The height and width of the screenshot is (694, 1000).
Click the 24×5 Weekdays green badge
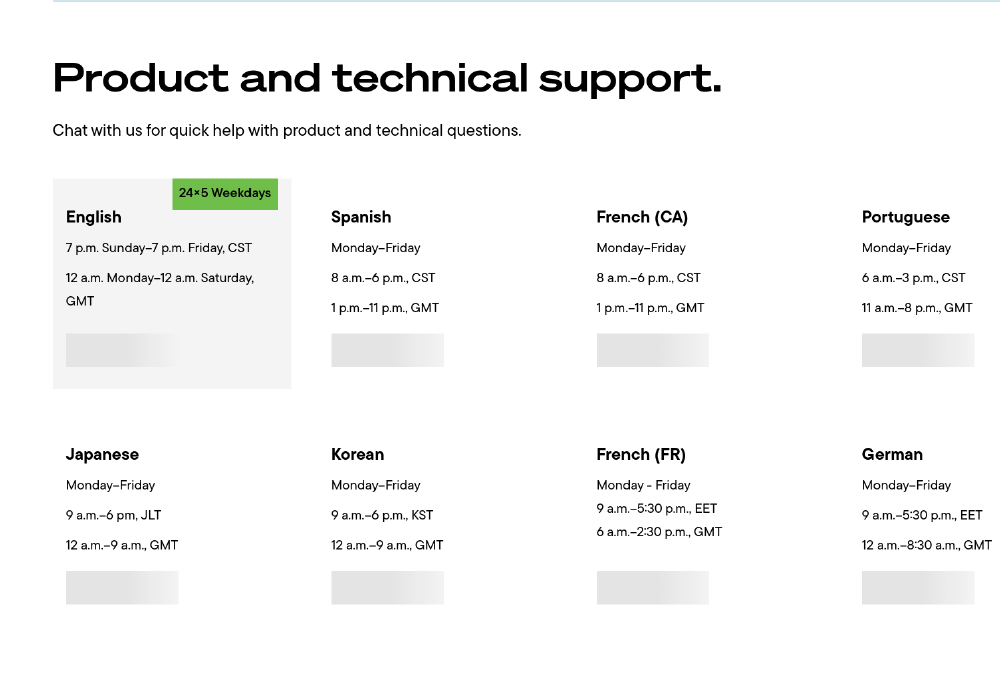pos(225,193)
